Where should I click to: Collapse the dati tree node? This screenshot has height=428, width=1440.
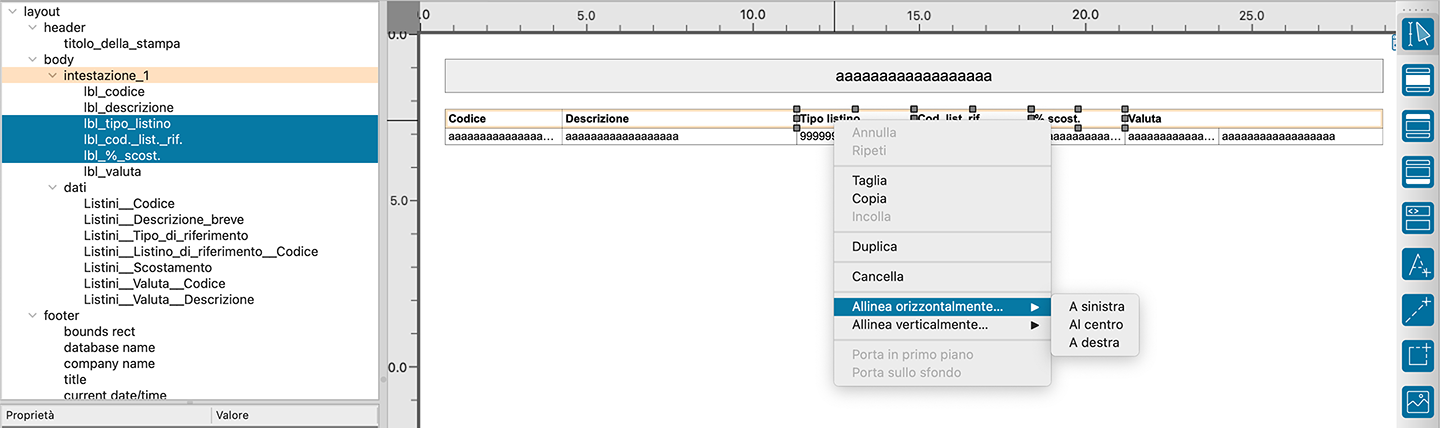click(x=53, y=188)
